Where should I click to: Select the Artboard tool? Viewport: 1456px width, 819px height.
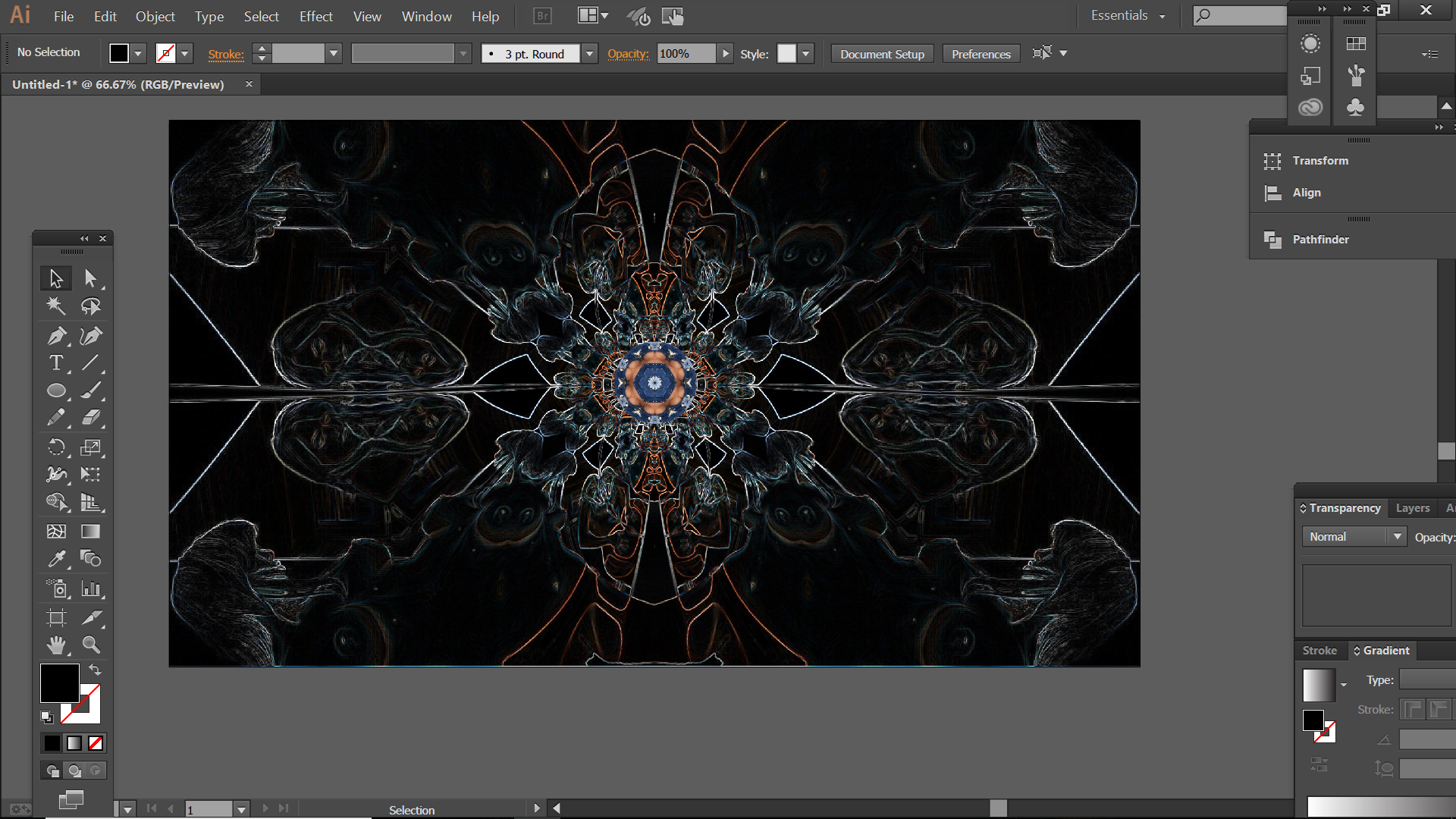[x=56, y=617]
